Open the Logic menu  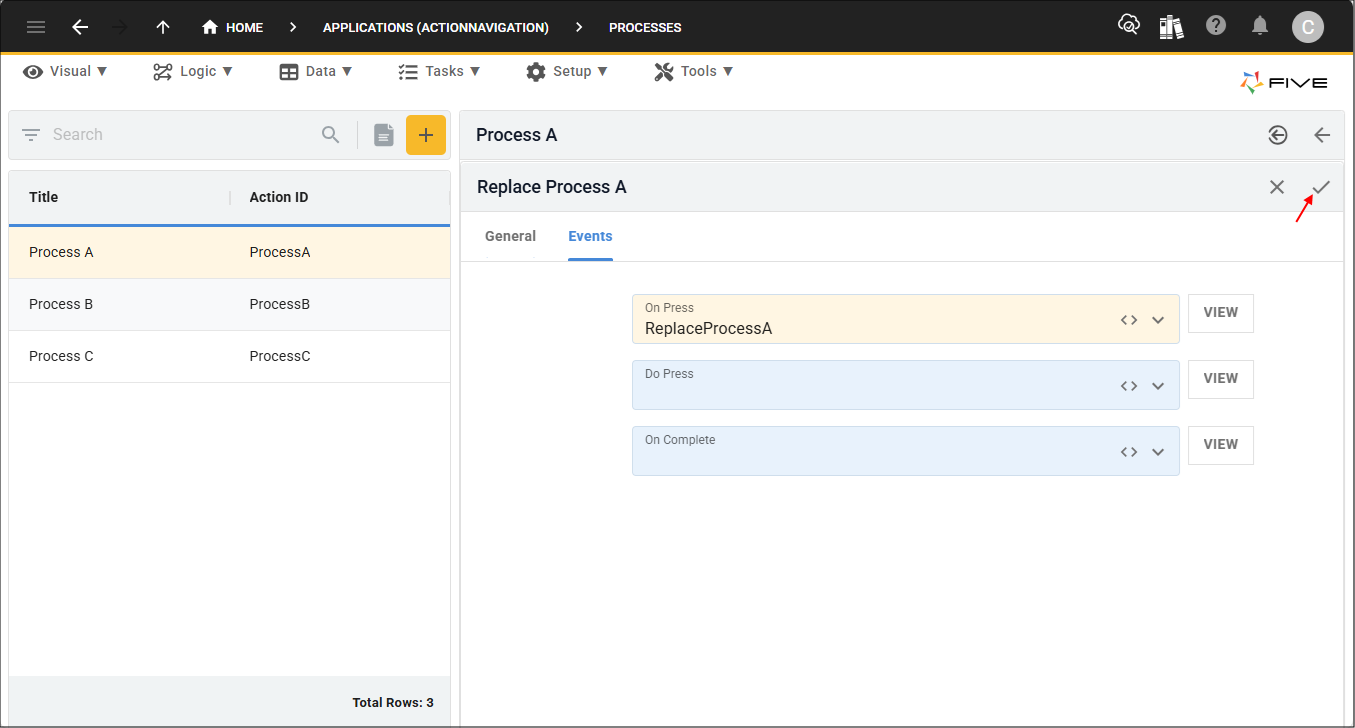pyautogui.click(x=192, y=71)
